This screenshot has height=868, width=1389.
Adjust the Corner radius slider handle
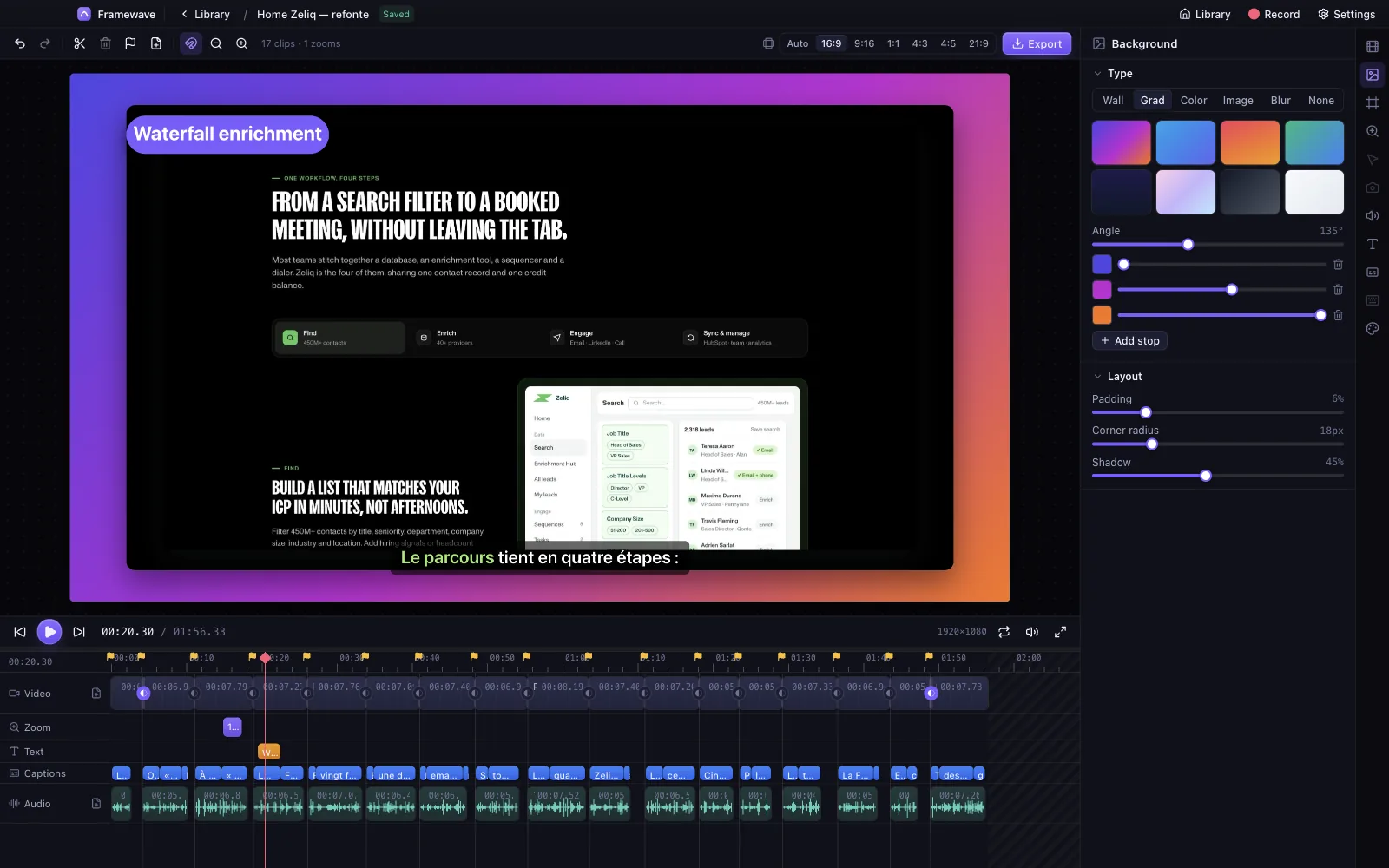click(1152, 444)
